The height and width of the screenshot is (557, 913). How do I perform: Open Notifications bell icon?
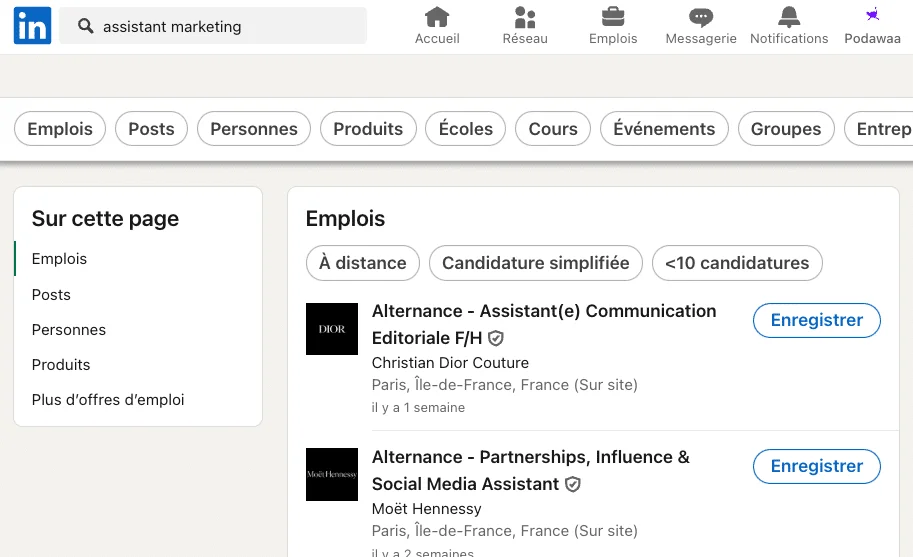click(x=788, y=17)
